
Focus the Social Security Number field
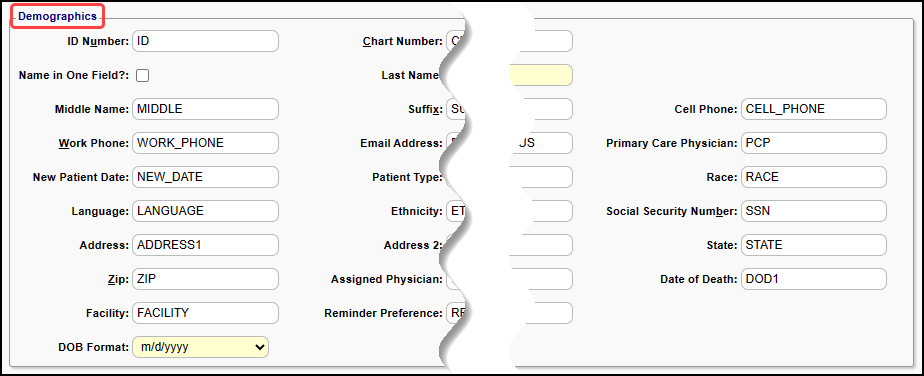(814, 211)
